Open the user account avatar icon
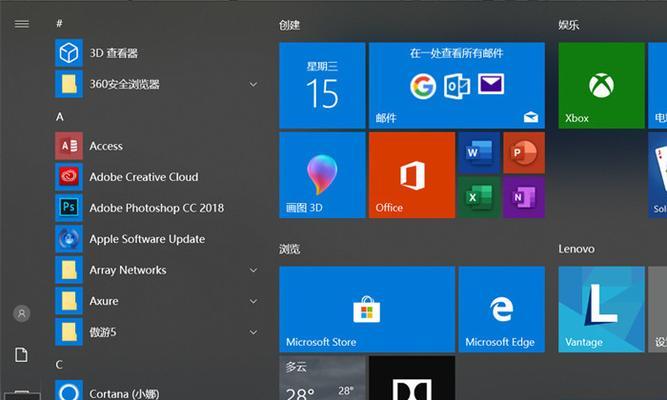The image size is (667, 400). click(22, 314)
